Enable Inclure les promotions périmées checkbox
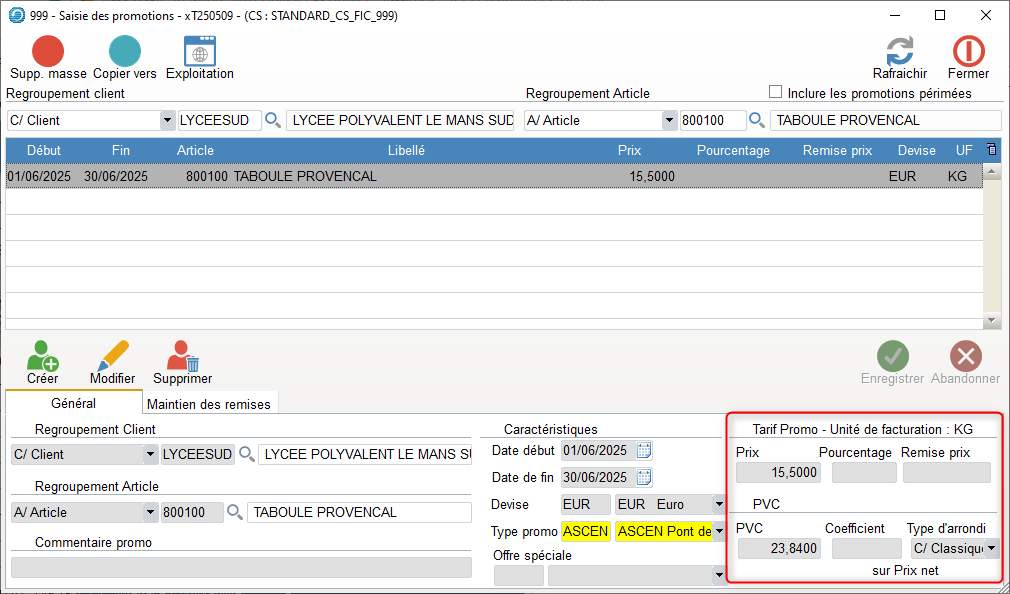1010x594 pixels. click(775, 92)
